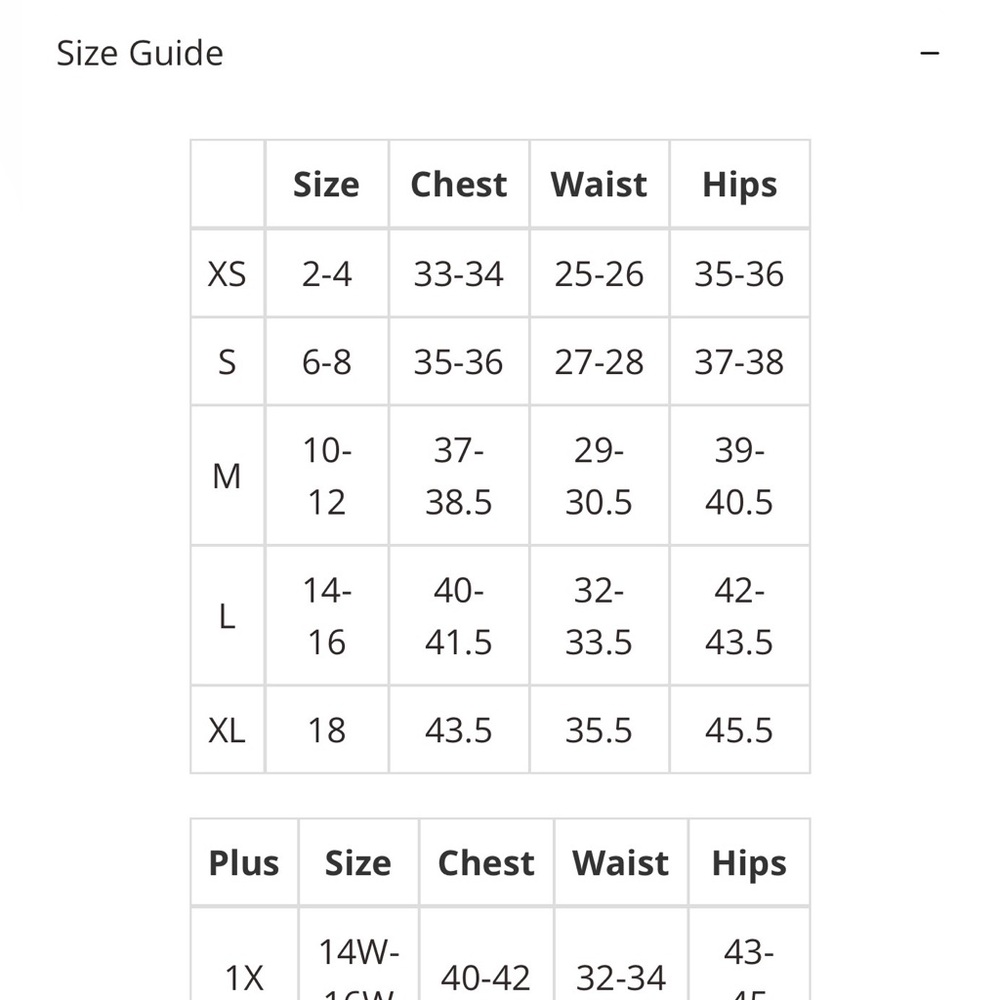Select the XL size 18 cell
This screenshot has width=1000, height=1000.
click(327, 730)
